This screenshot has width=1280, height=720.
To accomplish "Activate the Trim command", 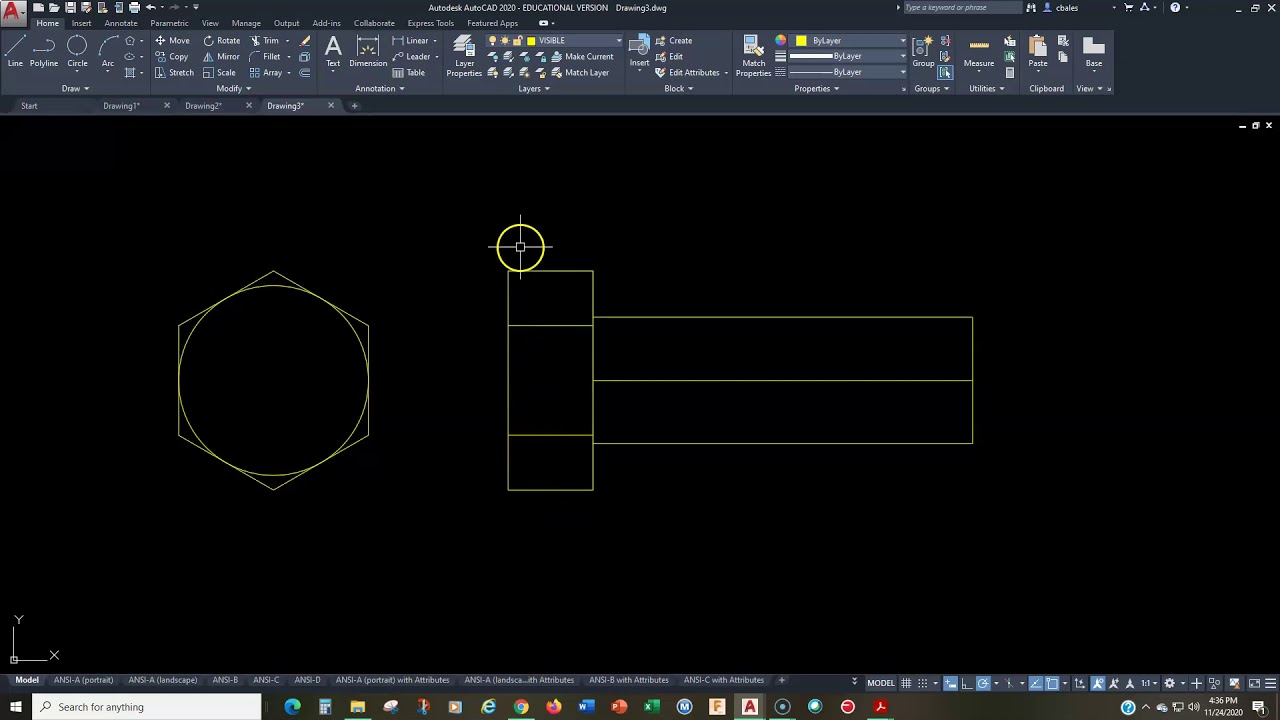I will [265, 41].
